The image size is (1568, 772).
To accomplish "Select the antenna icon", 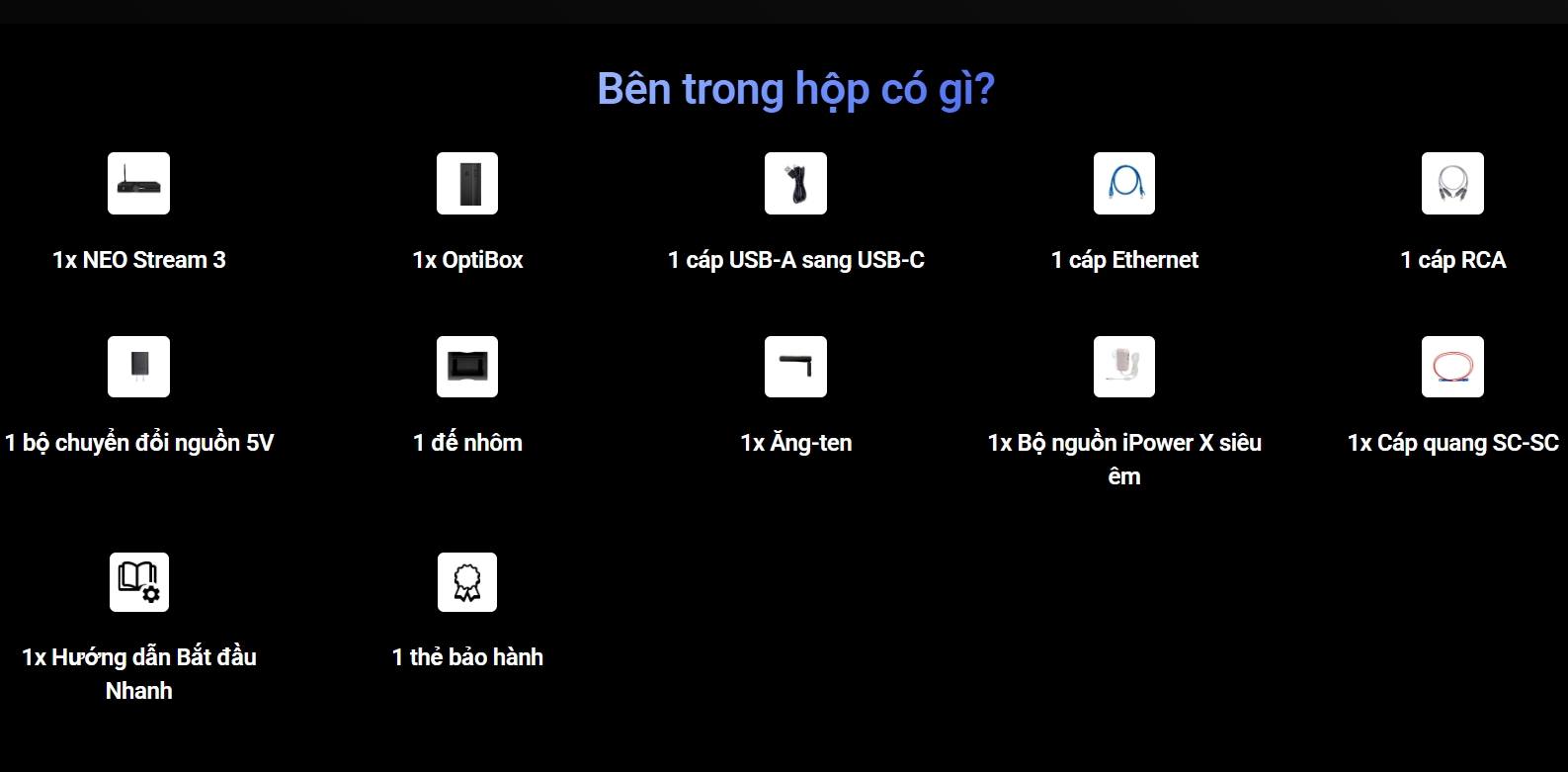I will pos(795,367).
